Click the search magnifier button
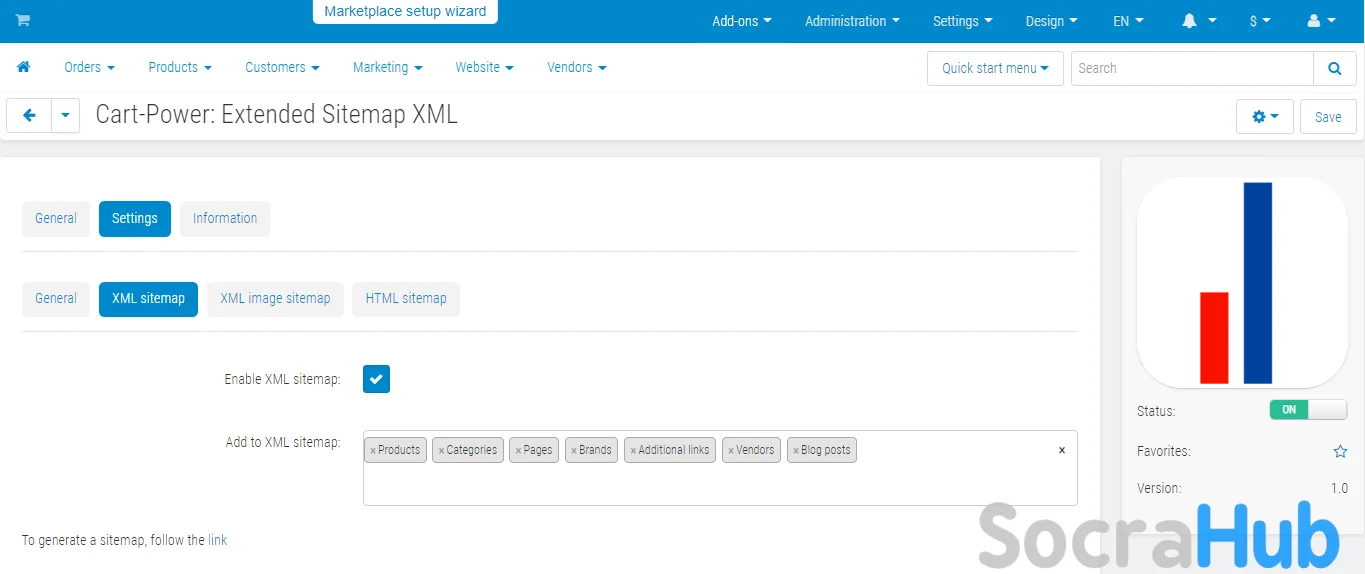 (x=1334, y=68)
